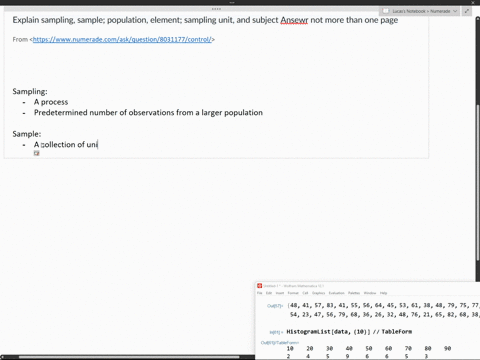Screen dimensions: 480x360
Task: Click the note container drag handle dots
Action: tap(216, 9)
